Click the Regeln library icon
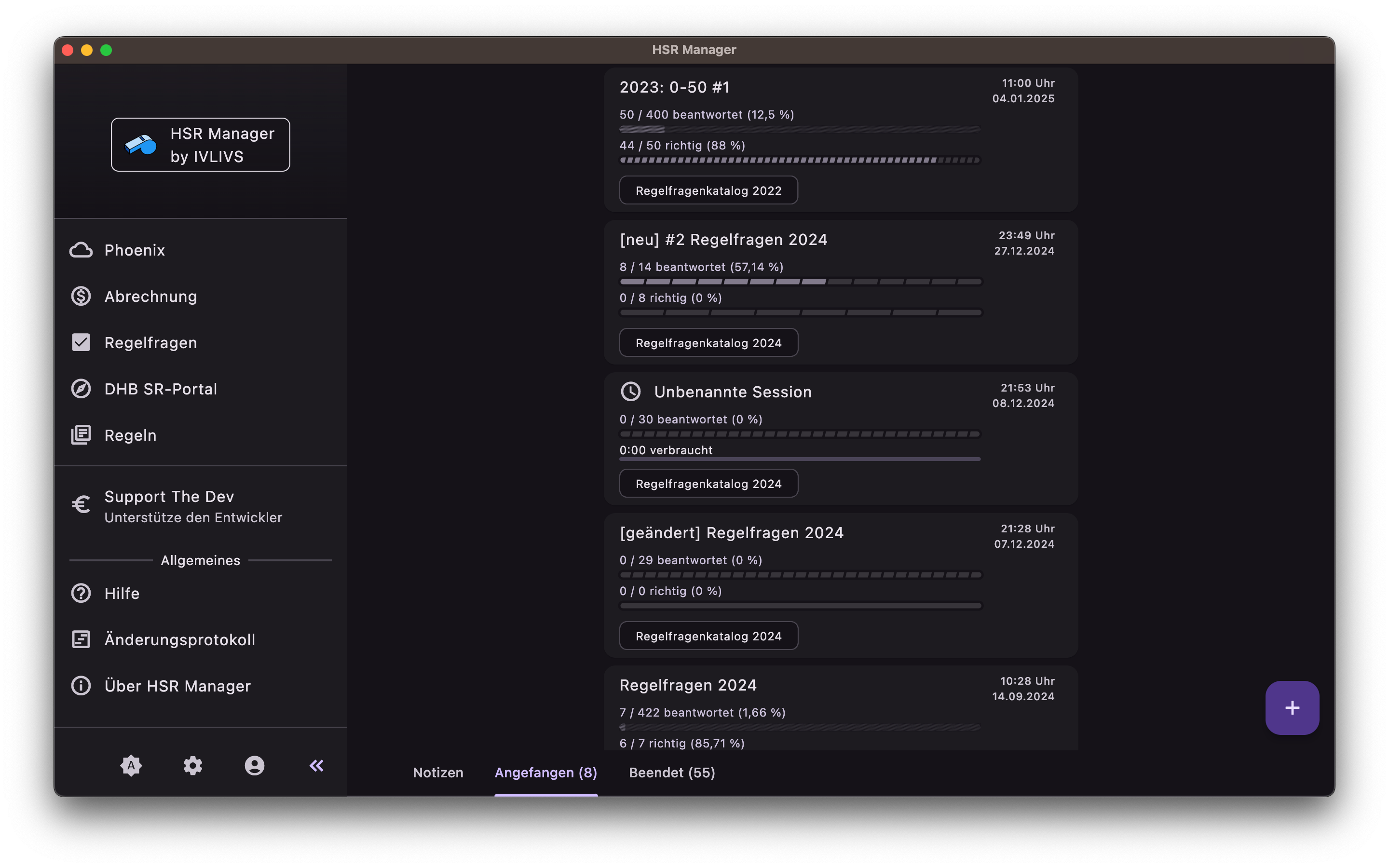This screenshot has height=868, width=1389. [x=81, y=435]
